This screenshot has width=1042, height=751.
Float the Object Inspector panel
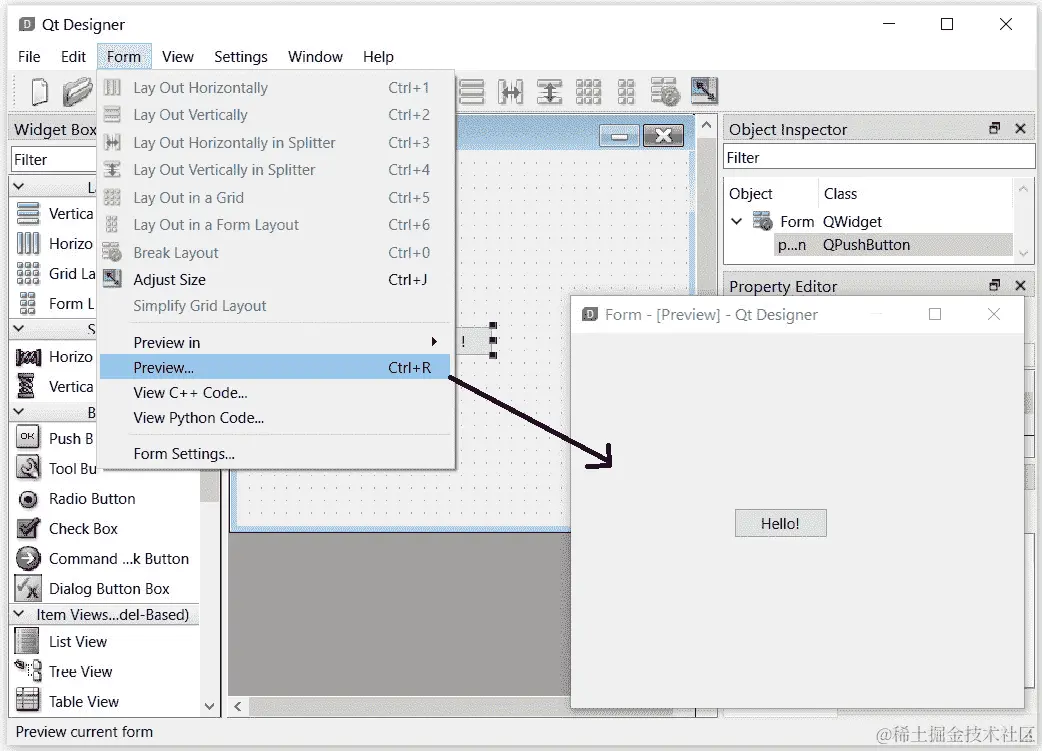tap(994, 128)
